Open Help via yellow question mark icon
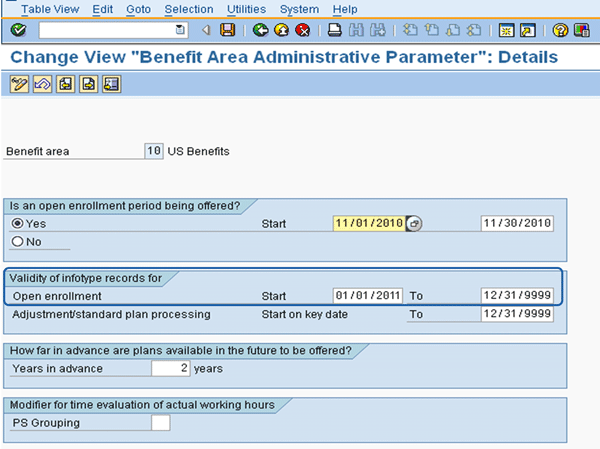This screenshot has width=600, height=449. click(x=561, y=30)
